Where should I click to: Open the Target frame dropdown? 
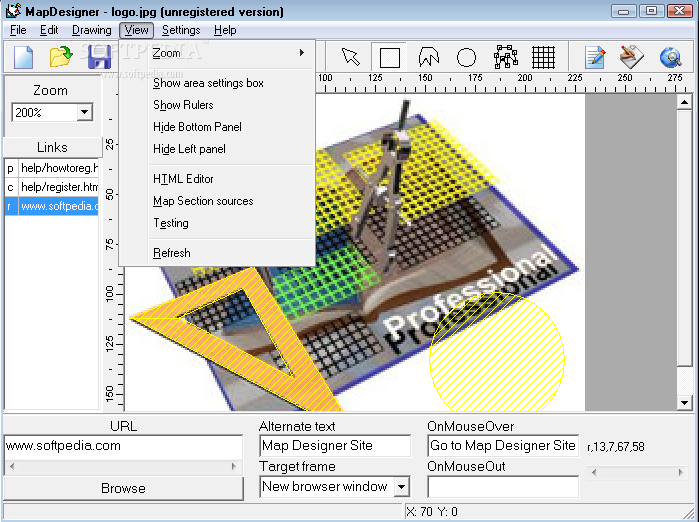pyautogui.click(x=401, y=486)
